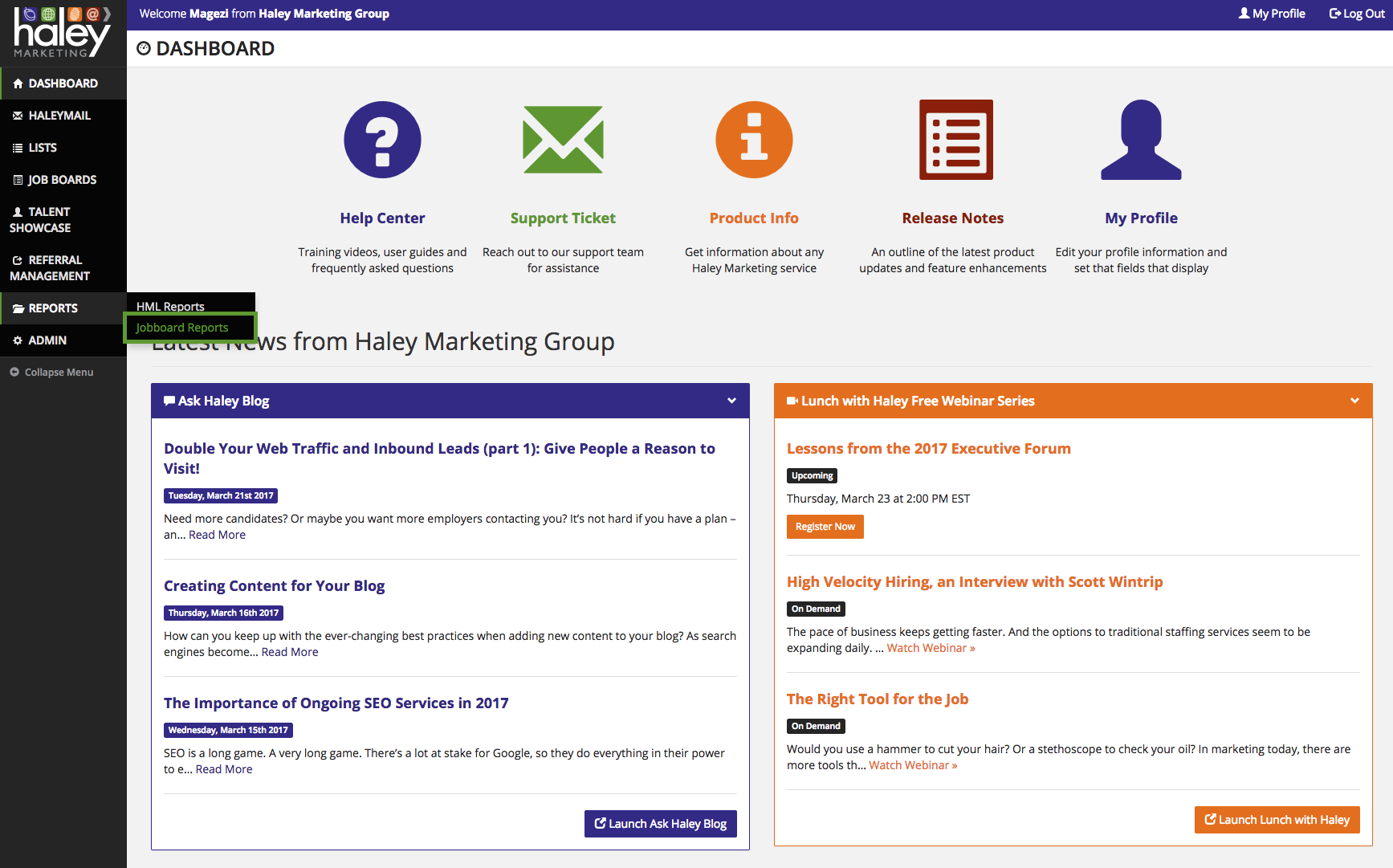The image size is (1393, 868).
Task: Click the log out arrow icon in top bar
Action: click(1334, 13)
